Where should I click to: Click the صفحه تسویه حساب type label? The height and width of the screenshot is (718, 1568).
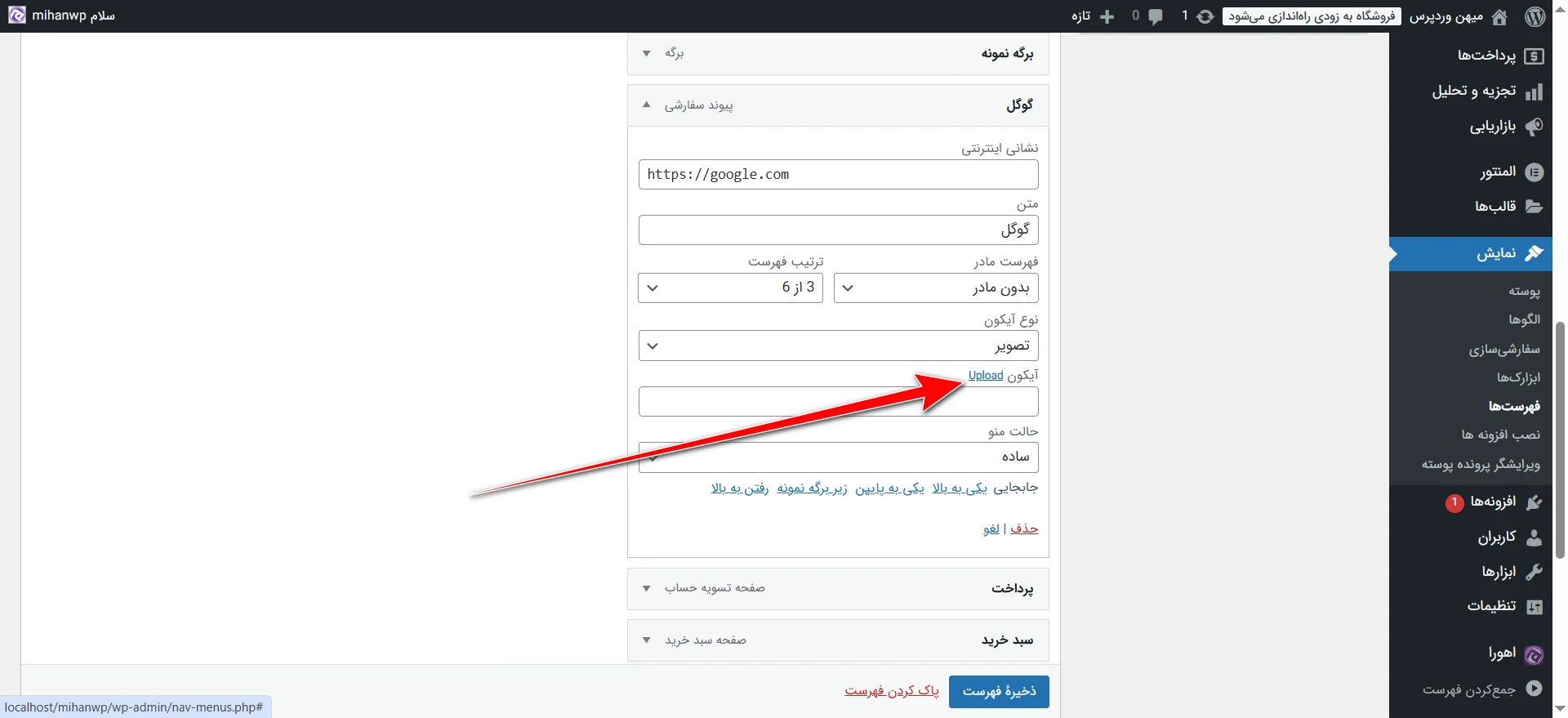pyautogui.click(x=715, y=588)
